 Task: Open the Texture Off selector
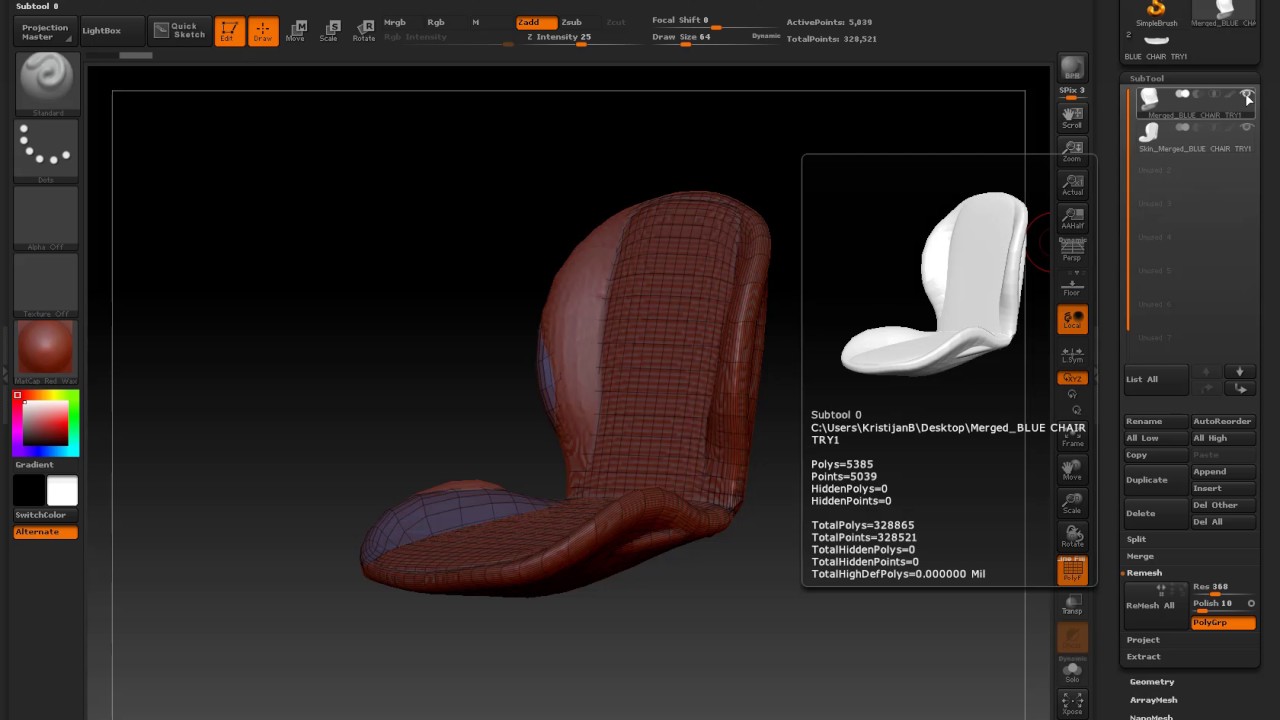tap(46, 286)
